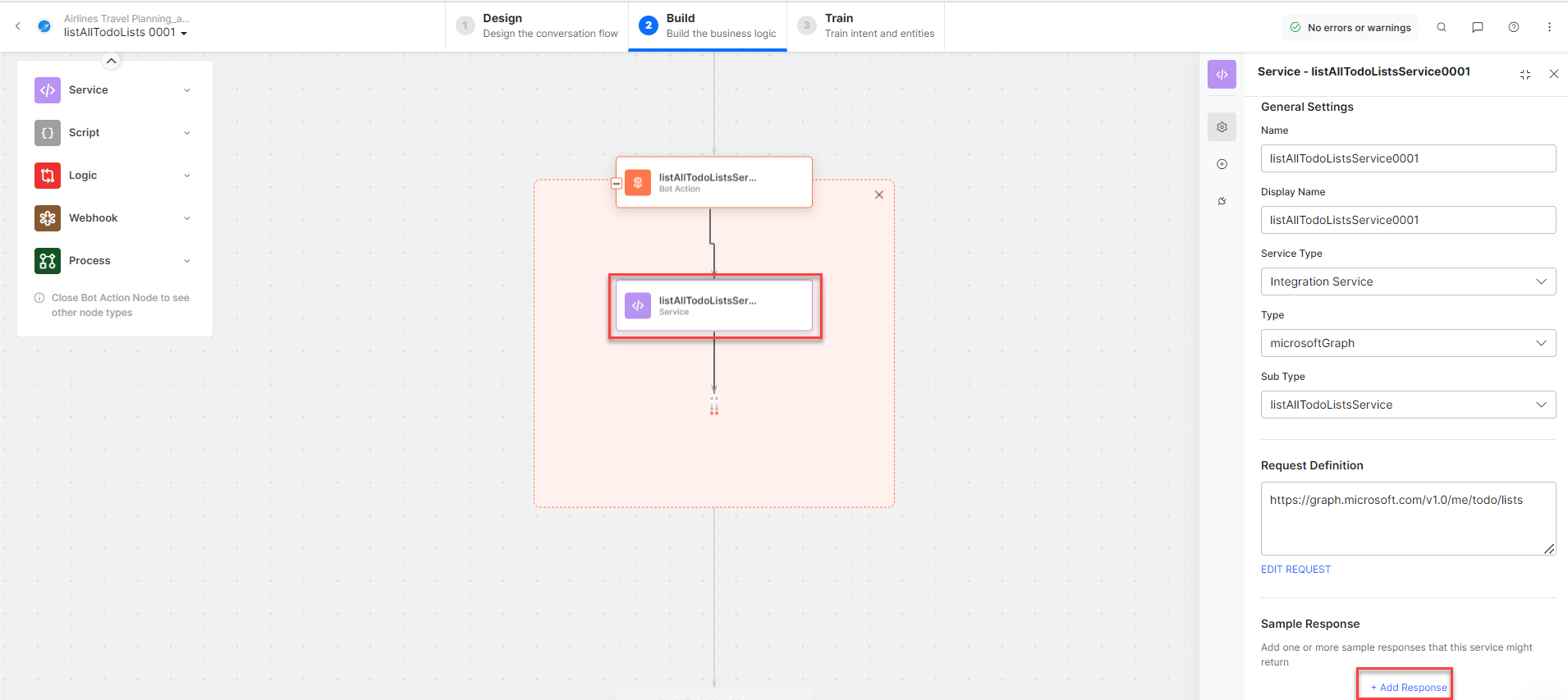This screenshot has width=1568, height=700.
Task: Click the EDIT REQUEST link
Action: point(1295,570)
